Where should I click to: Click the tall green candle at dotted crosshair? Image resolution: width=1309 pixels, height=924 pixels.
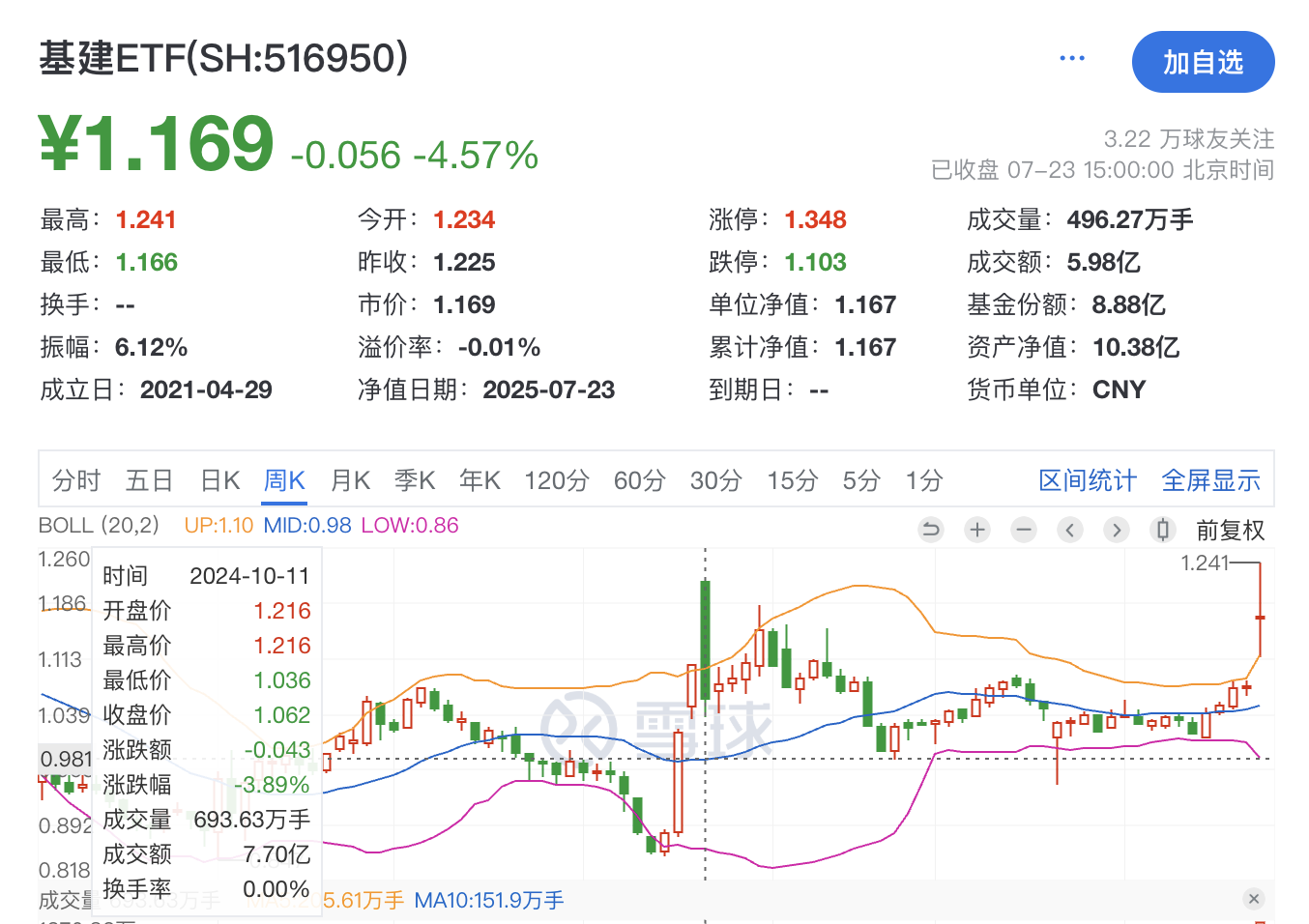point(706,638)
